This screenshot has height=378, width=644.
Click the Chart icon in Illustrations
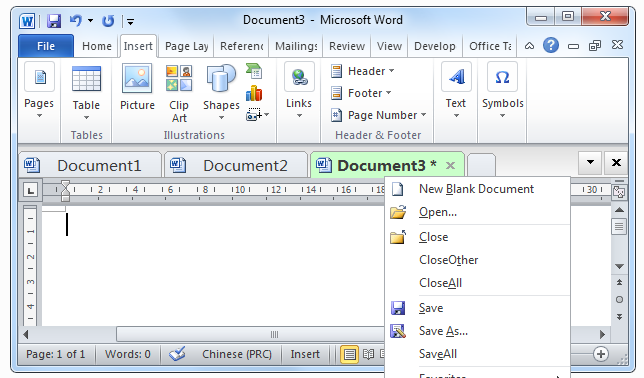point(254,93)
